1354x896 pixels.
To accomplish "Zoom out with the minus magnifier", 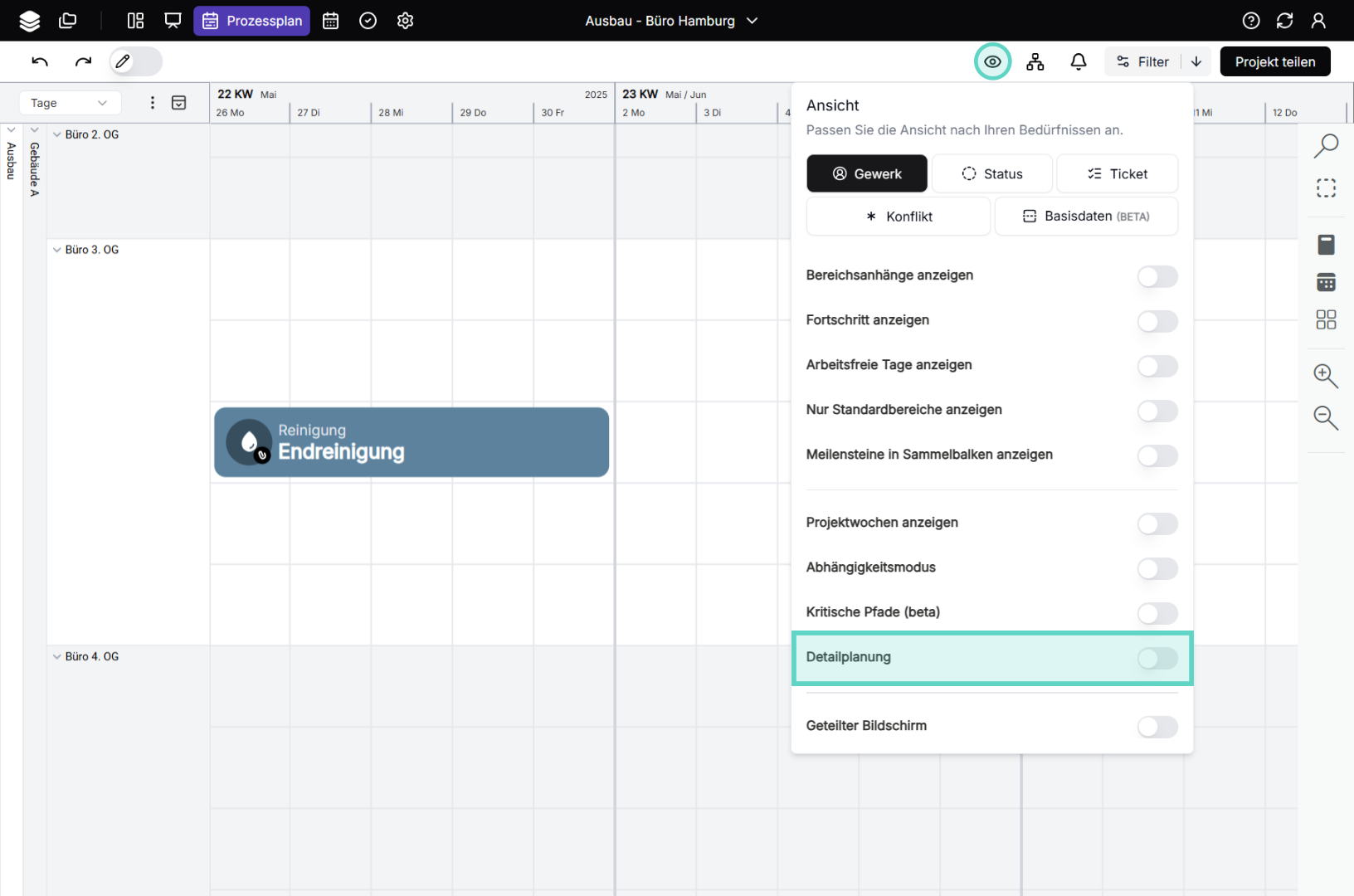I will [1325, 417].
